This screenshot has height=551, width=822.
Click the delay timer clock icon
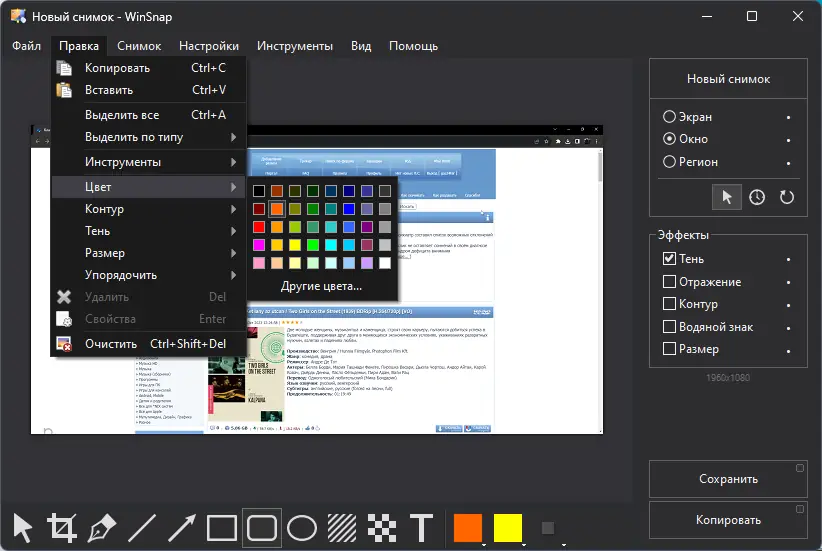point(756,197)
